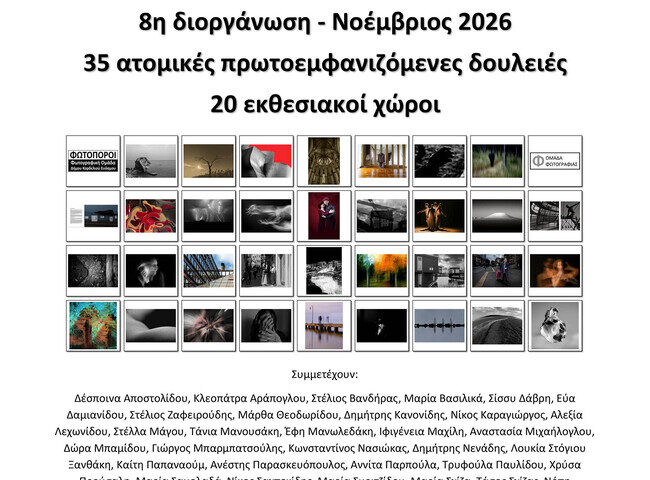Open the dancers on dark stage photo
The width and height of the screenshot is (650, 480).
tap(439, 216)
